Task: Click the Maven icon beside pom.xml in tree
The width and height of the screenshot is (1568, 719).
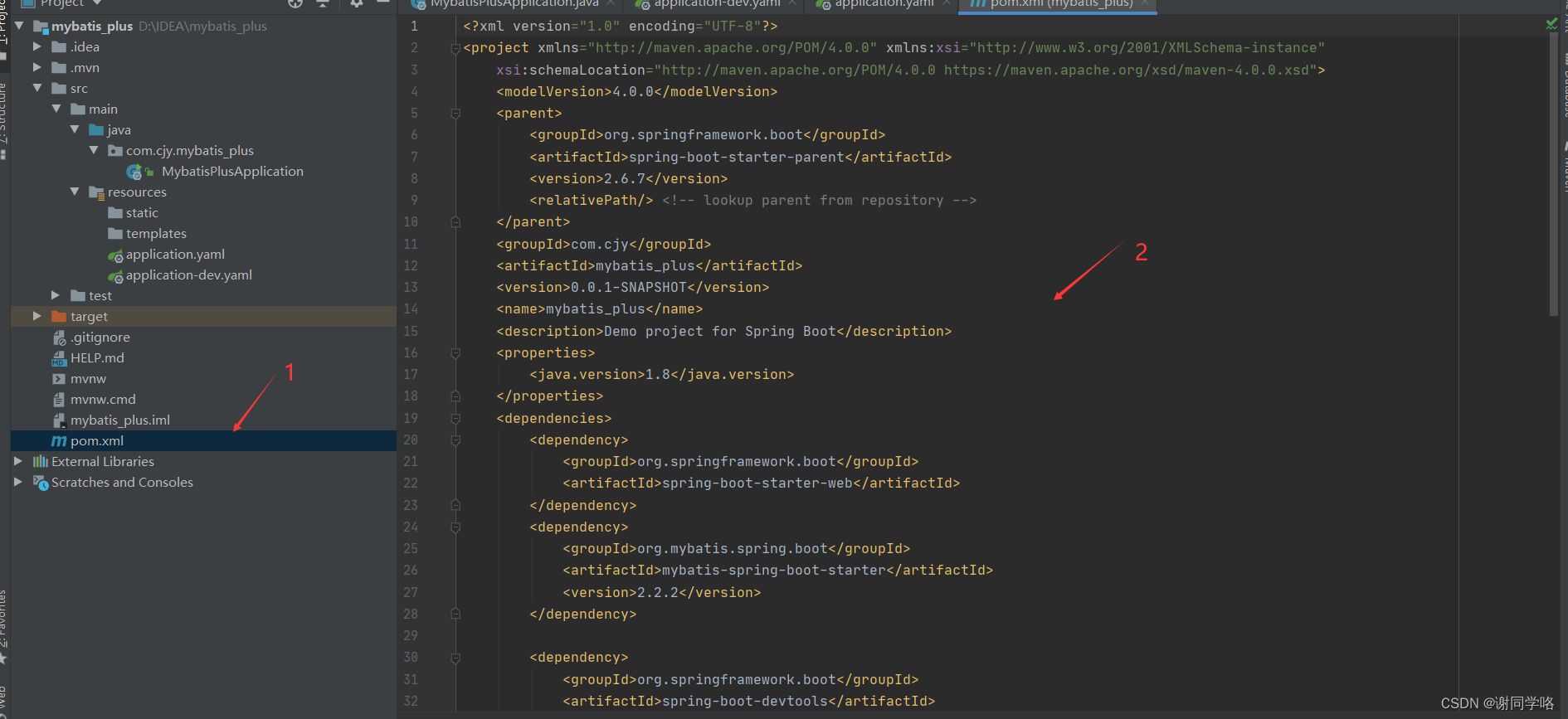Action: [x=59, y=441]
